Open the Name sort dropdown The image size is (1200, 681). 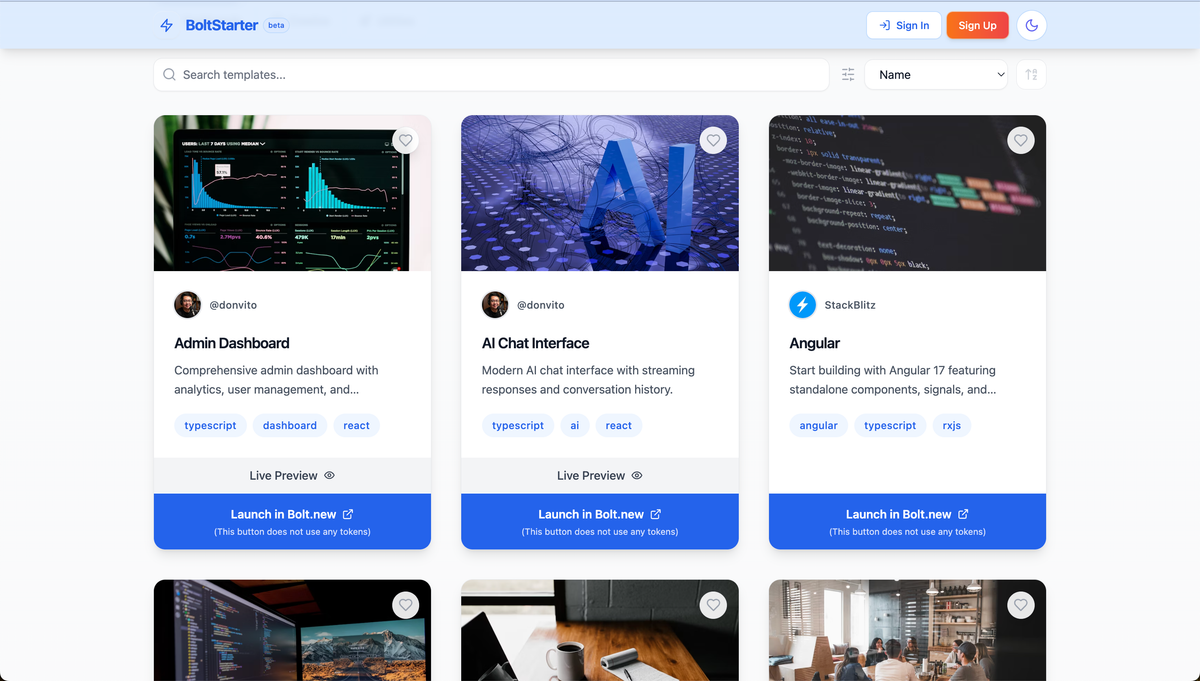pos(936,74)
